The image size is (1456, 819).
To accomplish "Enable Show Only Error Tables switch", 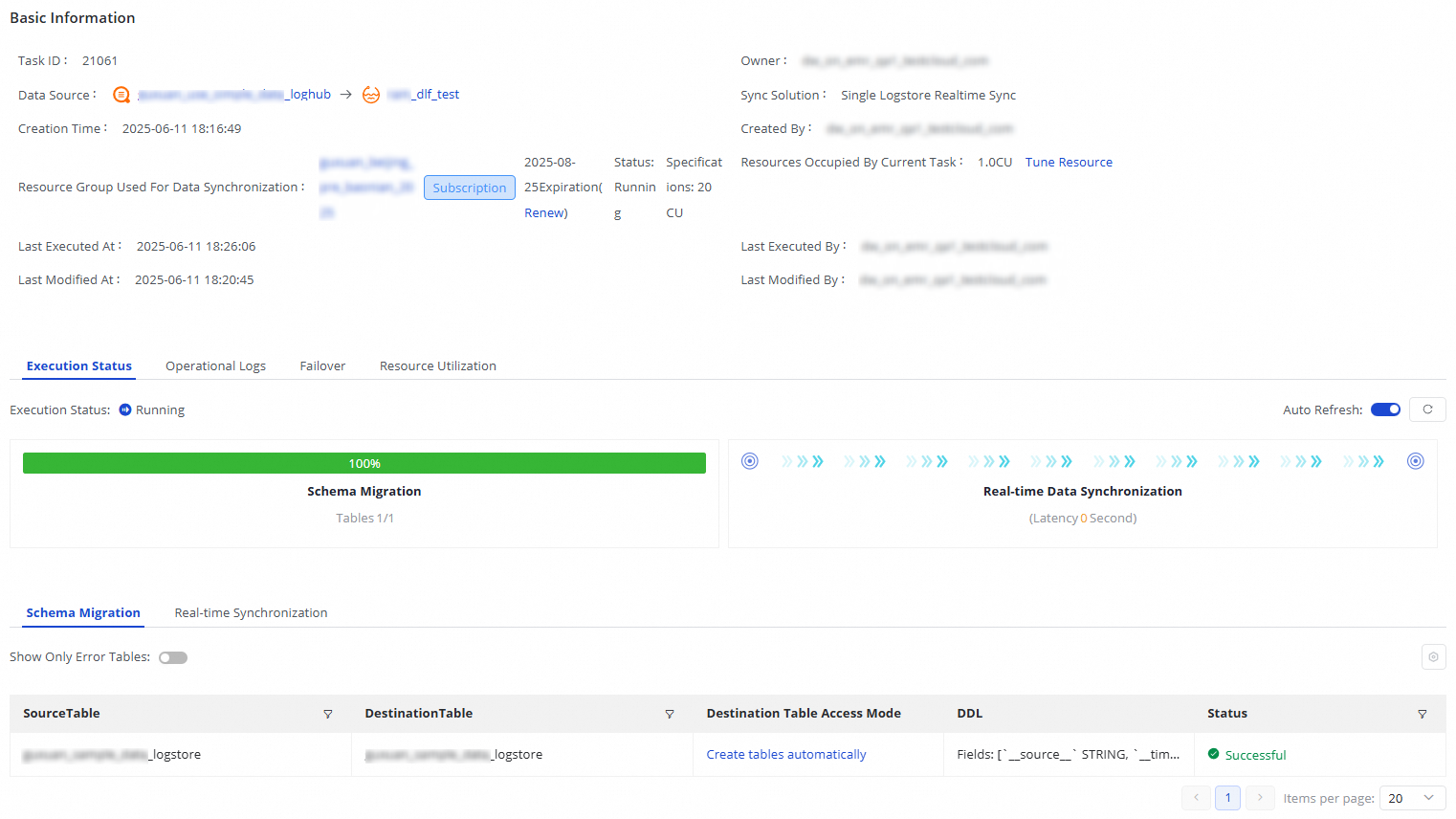I will (173, 657).
